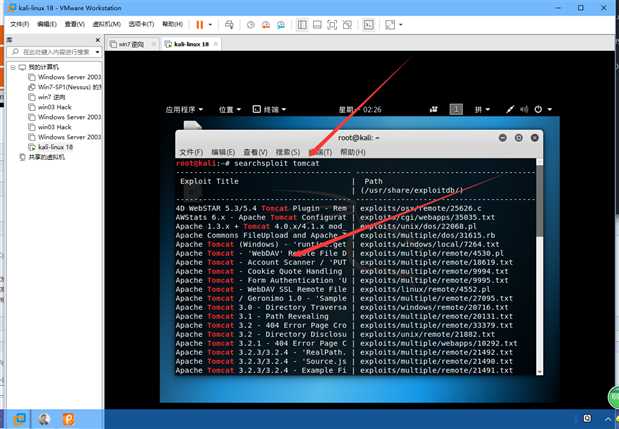Select 共享的虚拟机 in the library
Image resolution: width=619 pixels, height=429 pixels.
tap(42, 157)
